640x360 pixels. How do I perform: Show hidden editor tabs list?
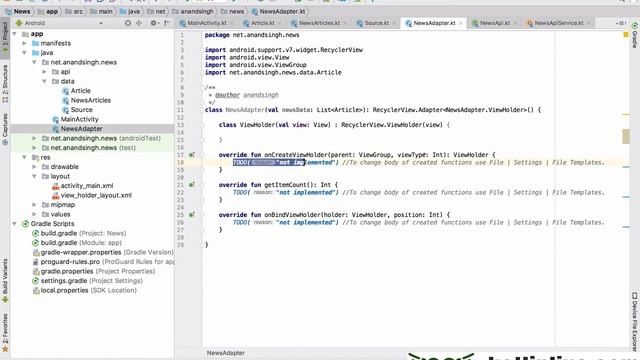(x=620, y=23)
